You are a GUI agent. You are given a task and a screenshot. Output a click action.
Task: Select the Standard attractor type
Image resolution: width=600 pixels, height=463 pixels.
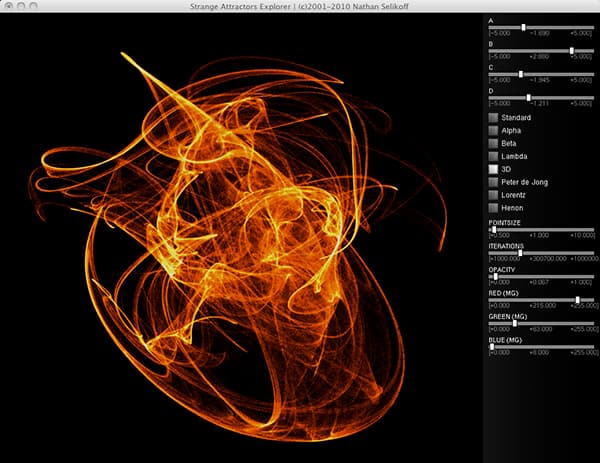tap(493, 118)
